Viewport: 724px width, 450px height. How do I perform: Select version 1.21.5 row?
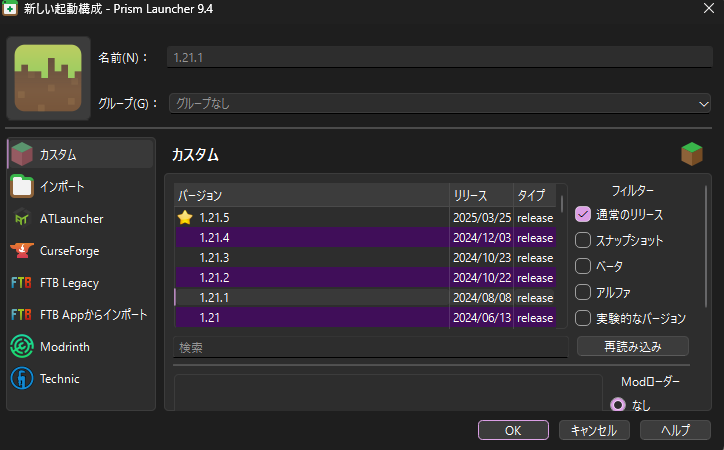(x=365, y=217)
